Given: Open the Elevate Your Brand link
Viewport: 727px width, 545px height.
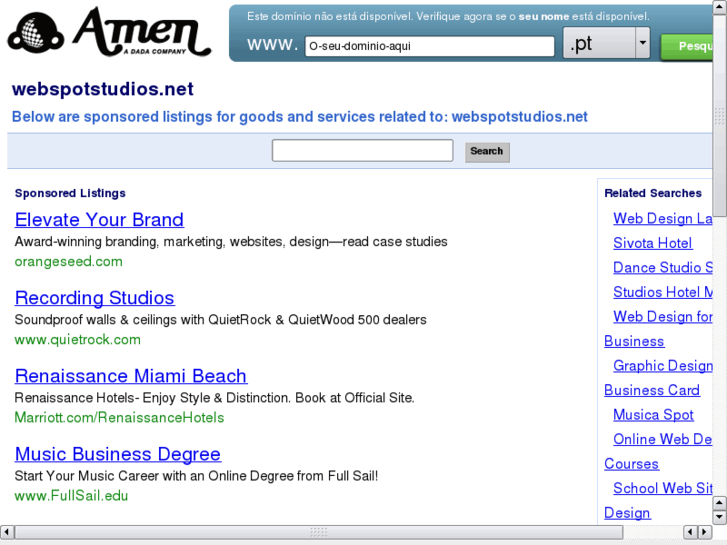Looking at the screenshot, I should pos(99,220).
